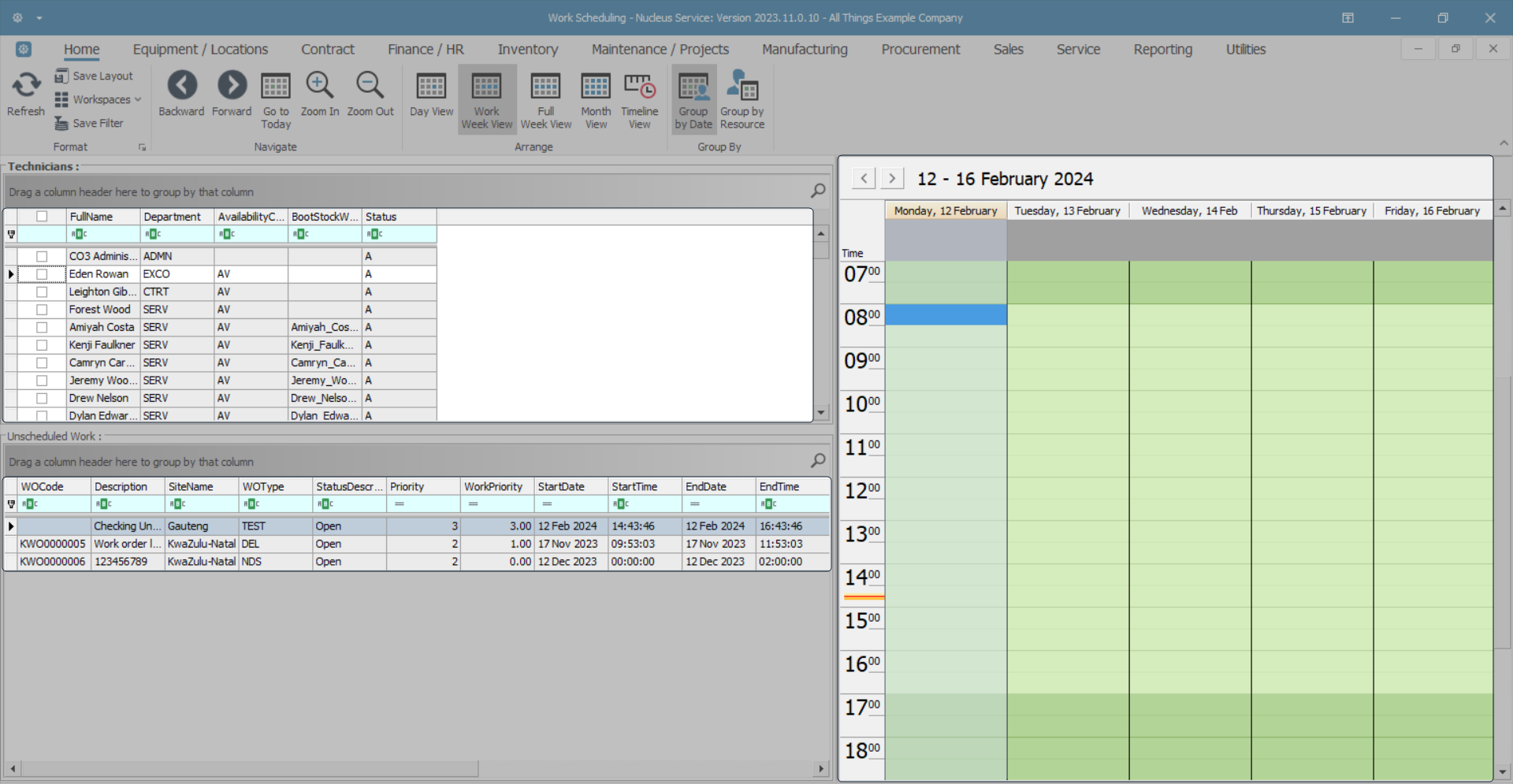Viewport: 1513px width, 784px height.
Task: Click the Zoom Out magnifier
Action: click(370, 85)
